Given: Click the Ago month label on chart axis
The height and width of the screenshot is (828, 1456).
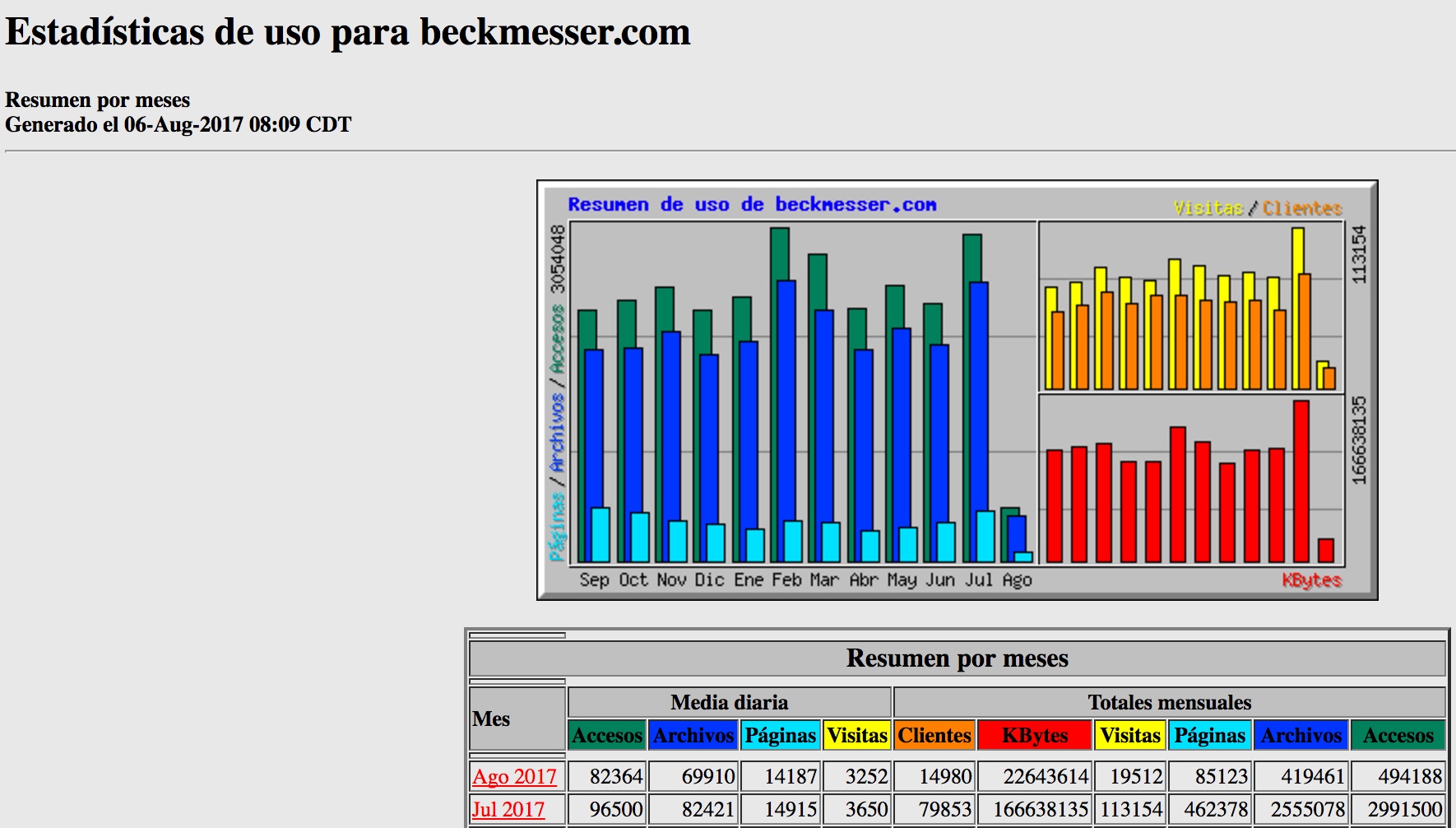Looking at the screenshot, I should (1017, 580).
